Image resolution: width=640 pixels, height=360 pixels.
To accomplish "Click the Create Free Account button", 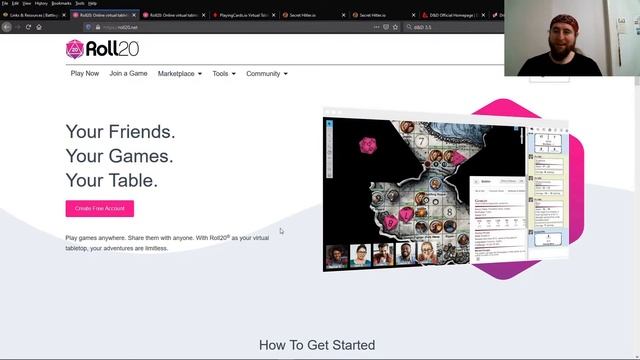I will coord(100,209).
